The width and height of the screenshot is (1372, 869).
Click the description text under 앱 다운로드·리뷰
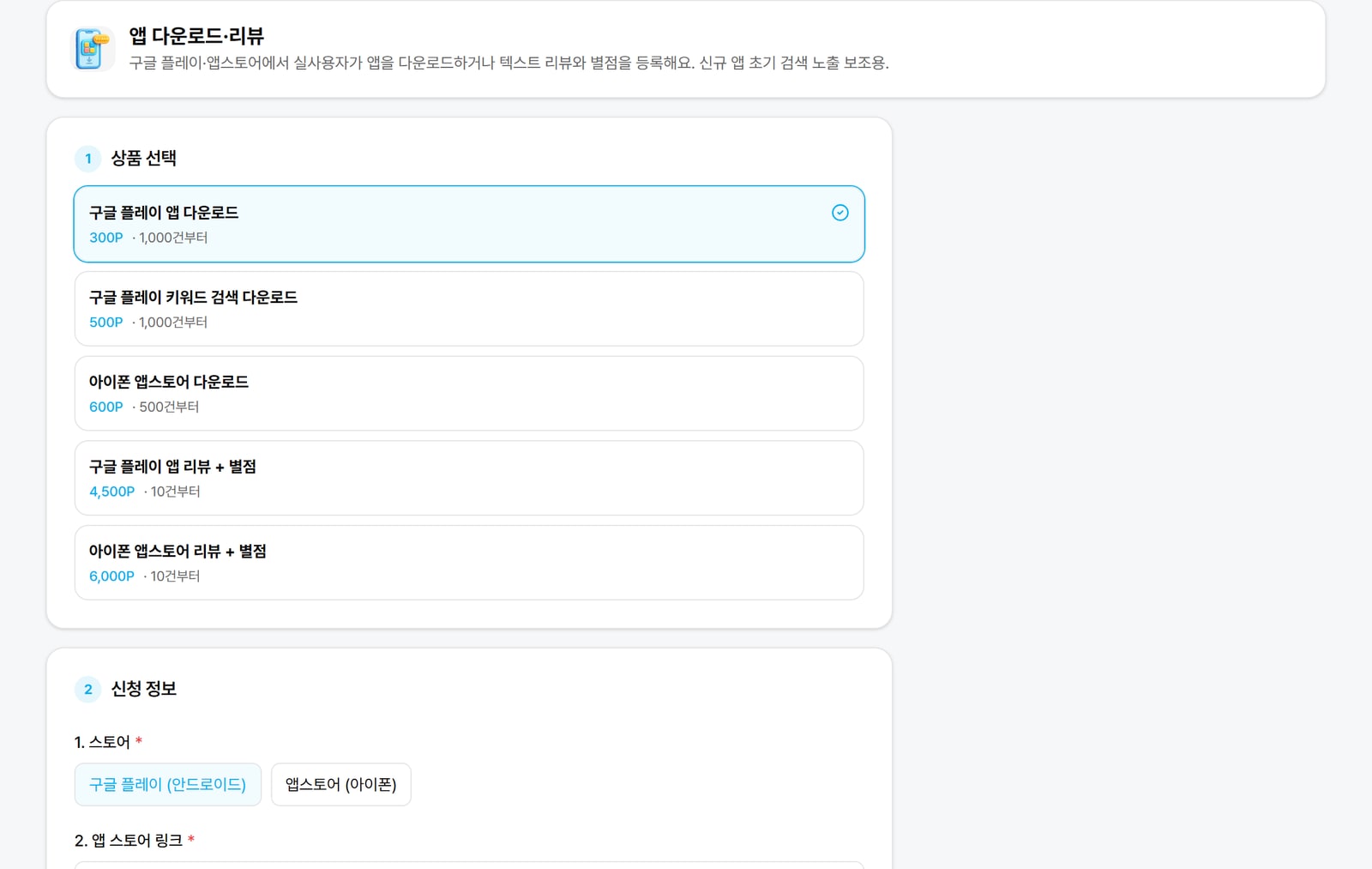(x=509, y=63)
